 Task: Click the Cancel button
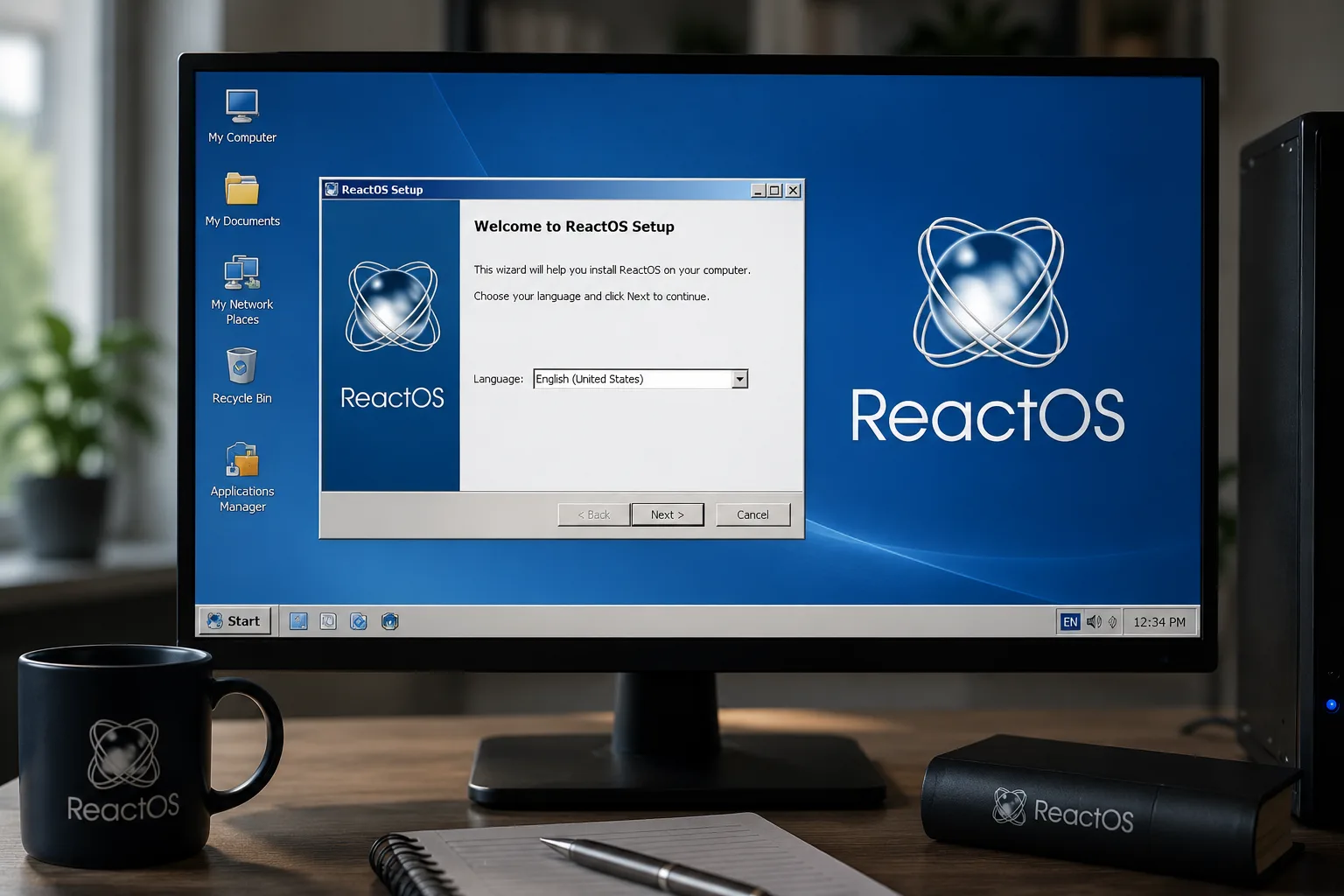point(752,514)
